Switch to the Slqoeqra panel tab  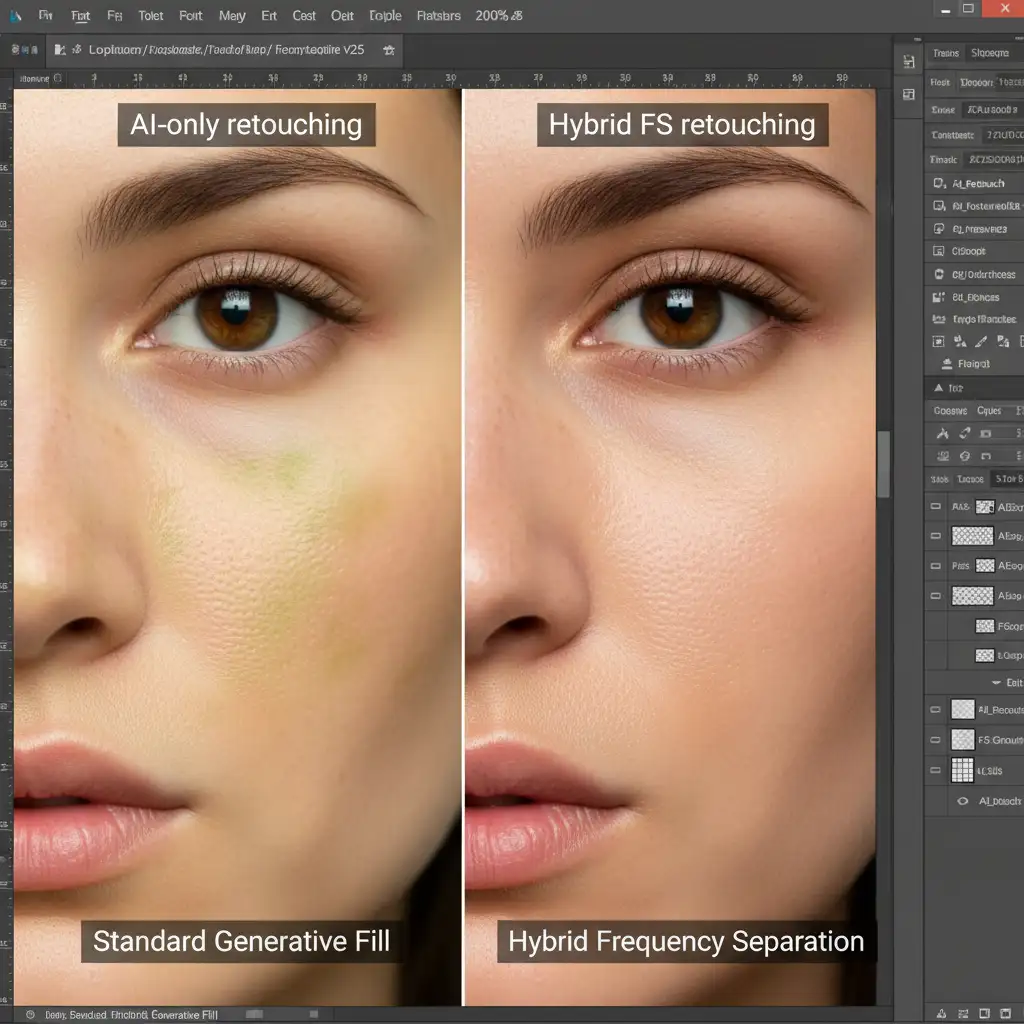click(989, 53)
